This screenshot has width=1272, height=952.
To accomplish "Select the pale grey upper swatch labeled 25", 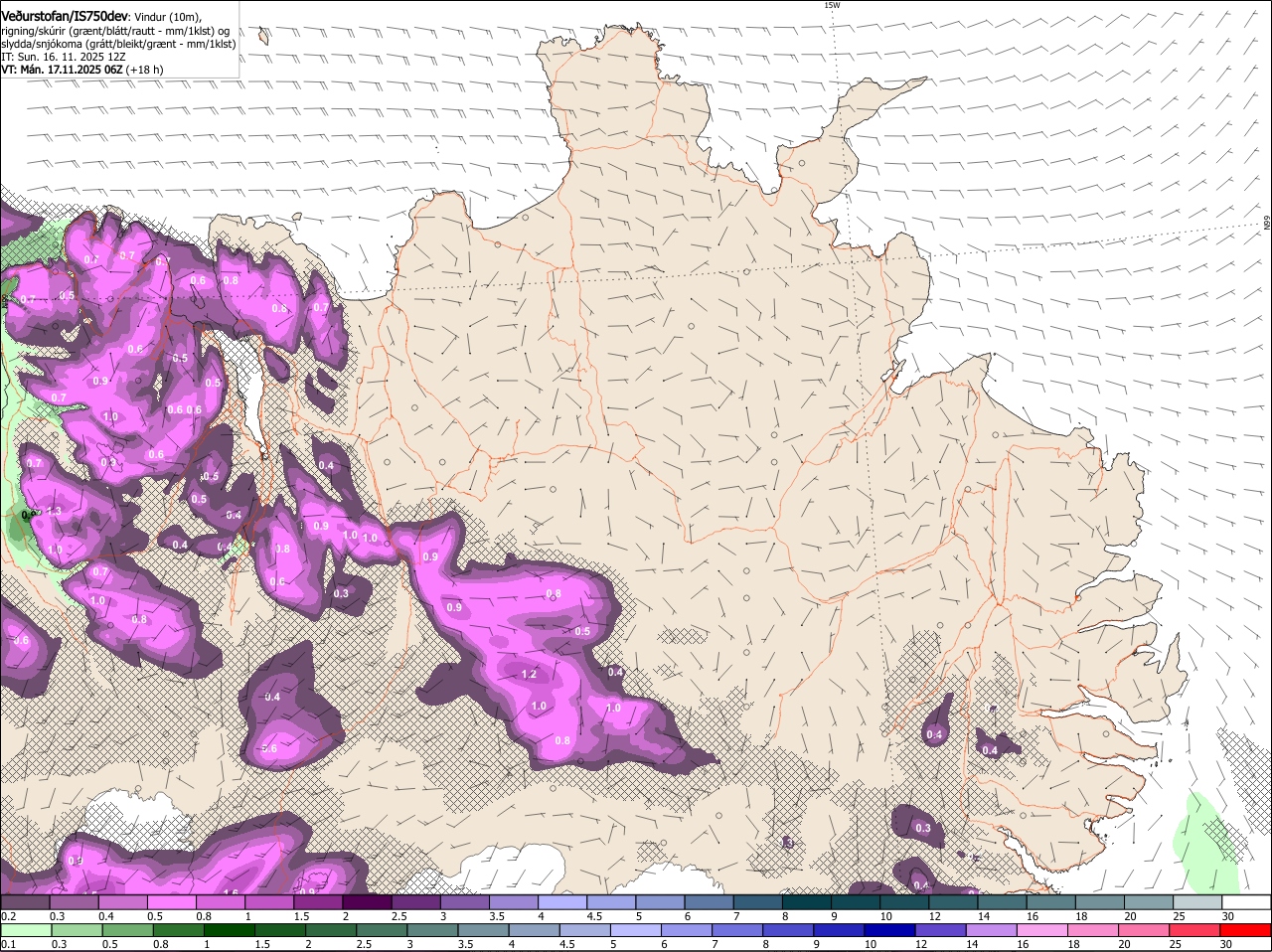I will [1197, 902].
